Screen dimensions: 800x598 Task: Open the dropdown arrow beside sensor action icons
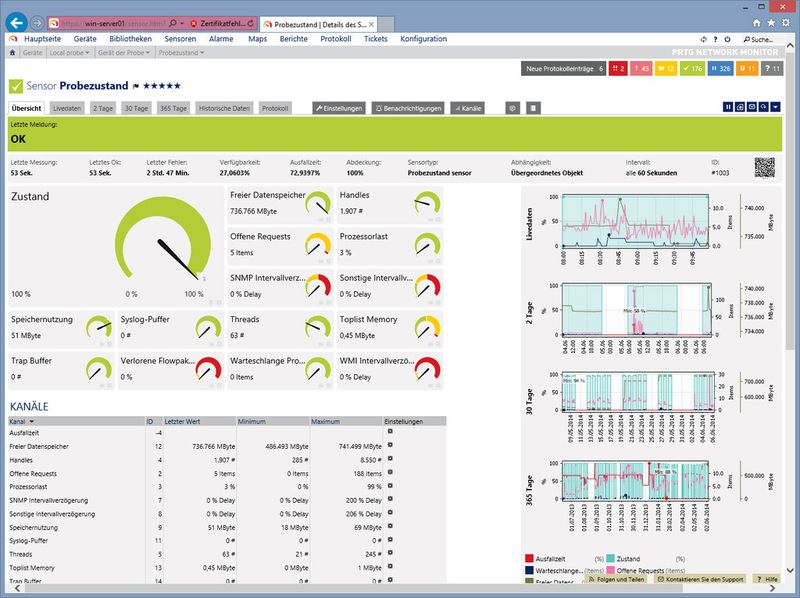[x=775, y=107]
